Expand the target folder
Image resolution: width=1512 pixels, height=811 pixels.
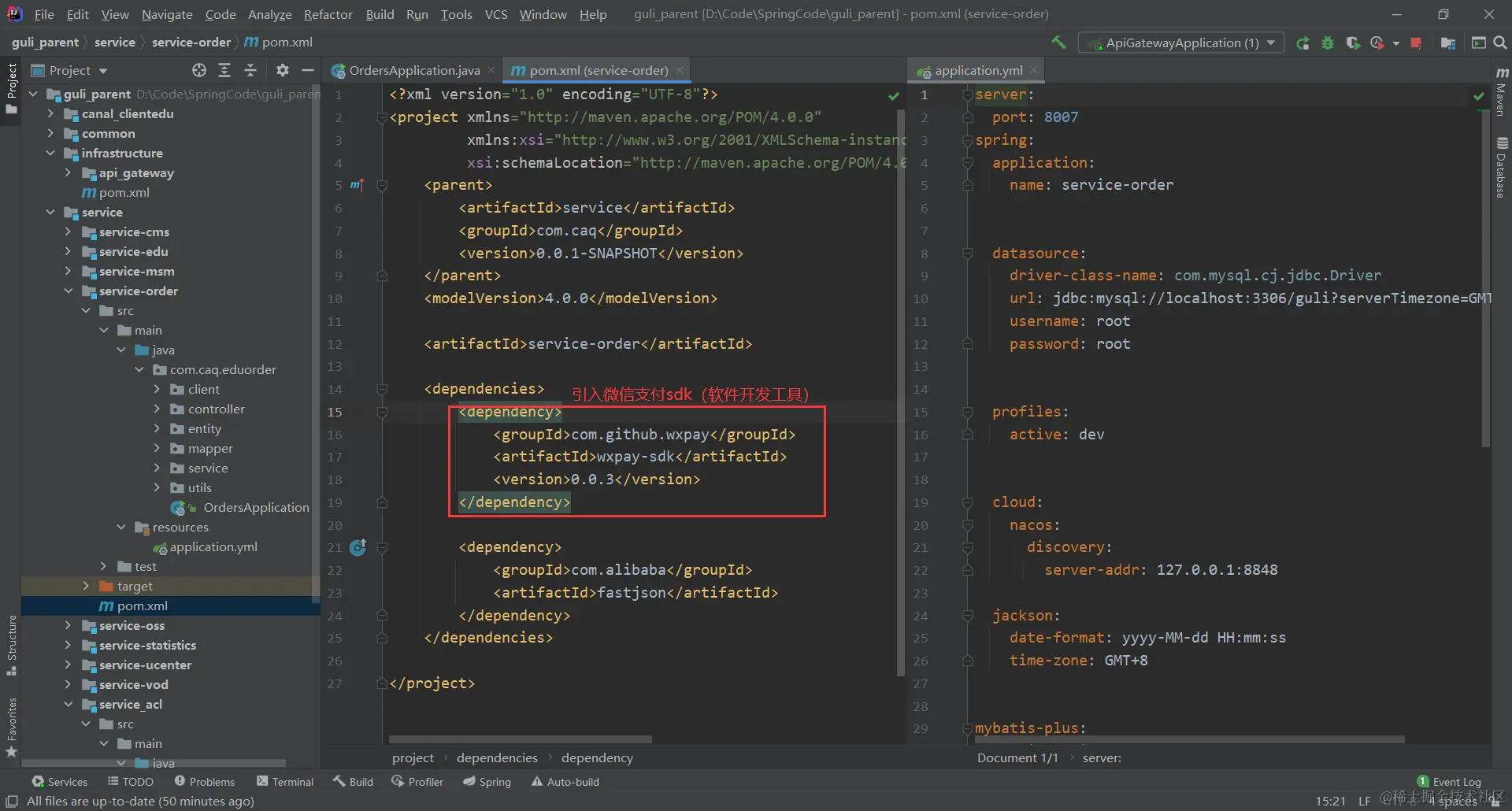click(x=86, y=586)
